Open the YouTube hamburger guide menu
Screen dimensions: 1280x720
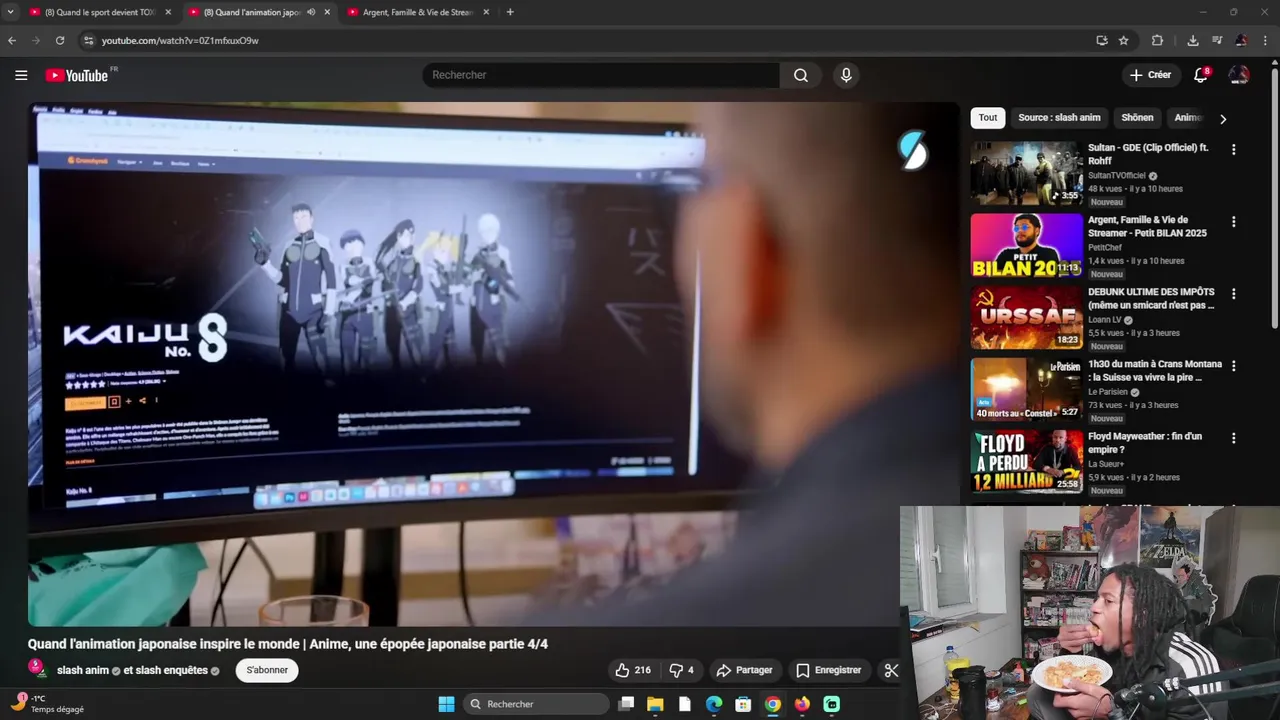tap(21, 75)
